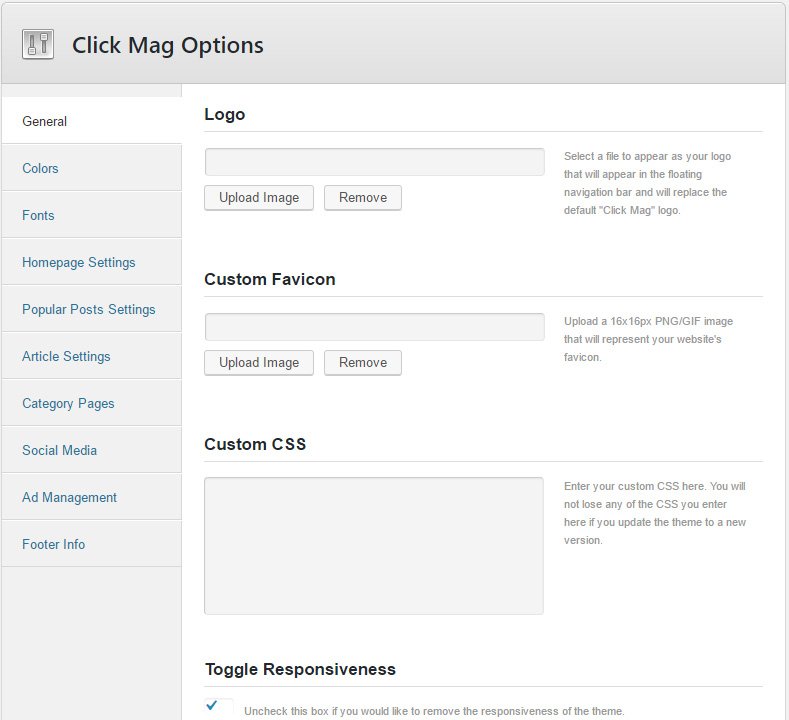The height and width of the screenshot is (720, 789).
Task: Click the Click Mag Options page title
Action: (168, 45)
